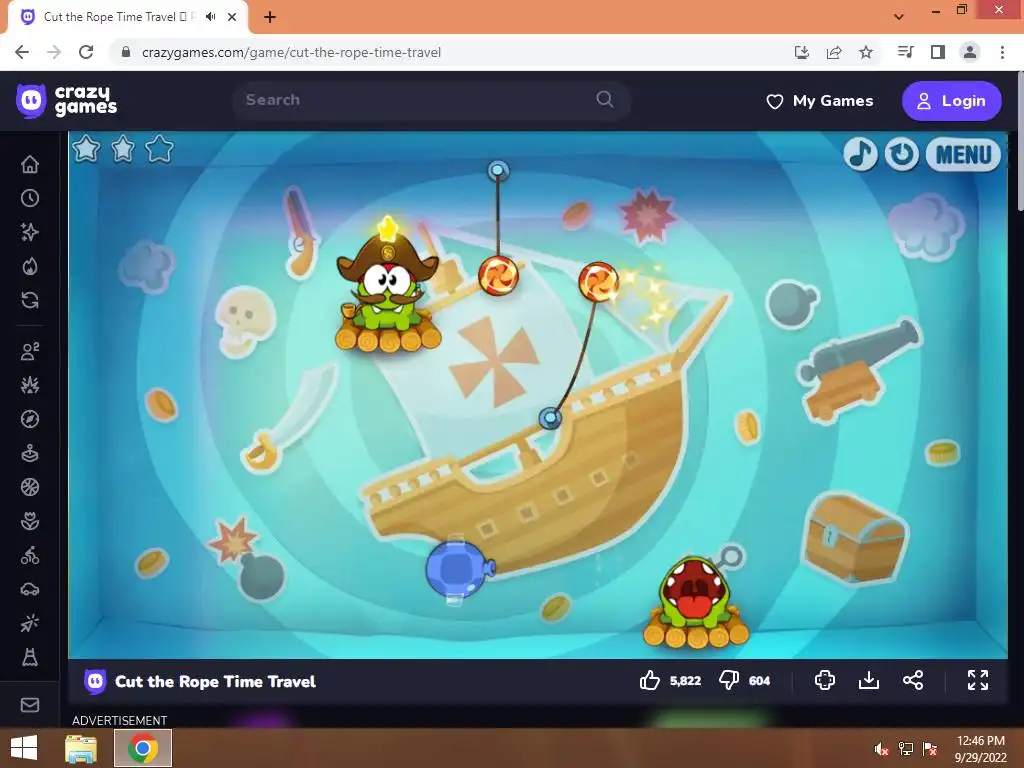1024x768 pixels.
Task: Click the taskbar clock showing 12:46 PM
Action: pos(980,741)
